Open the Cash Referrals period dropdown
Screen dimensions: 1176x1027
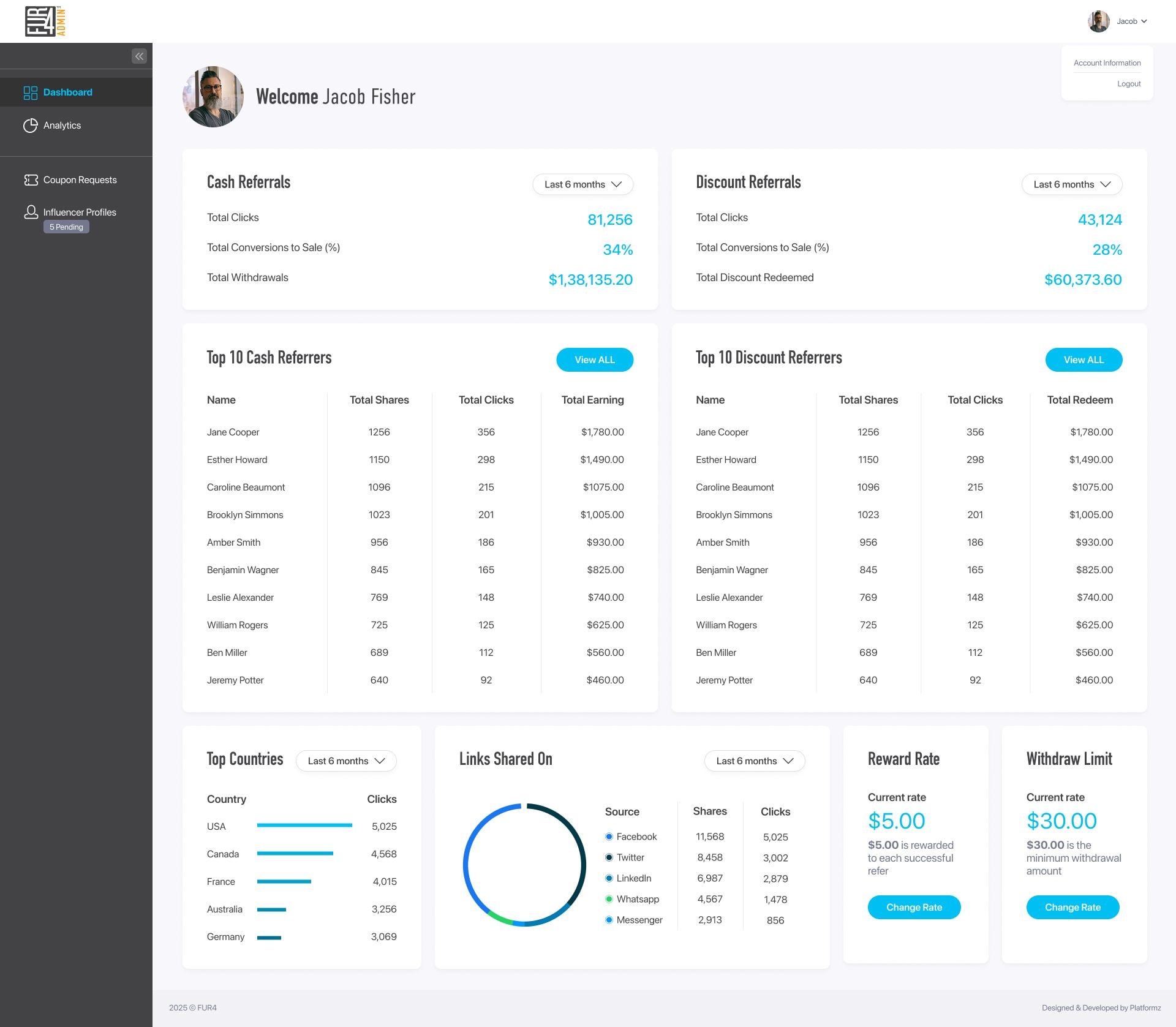[x=582, y=184]
